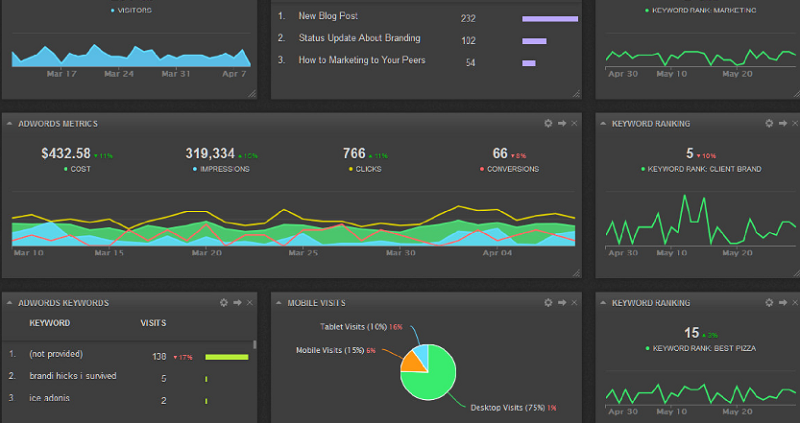Open gear on Client Brand Keyword Ranking widget

[x=770, y=123]
